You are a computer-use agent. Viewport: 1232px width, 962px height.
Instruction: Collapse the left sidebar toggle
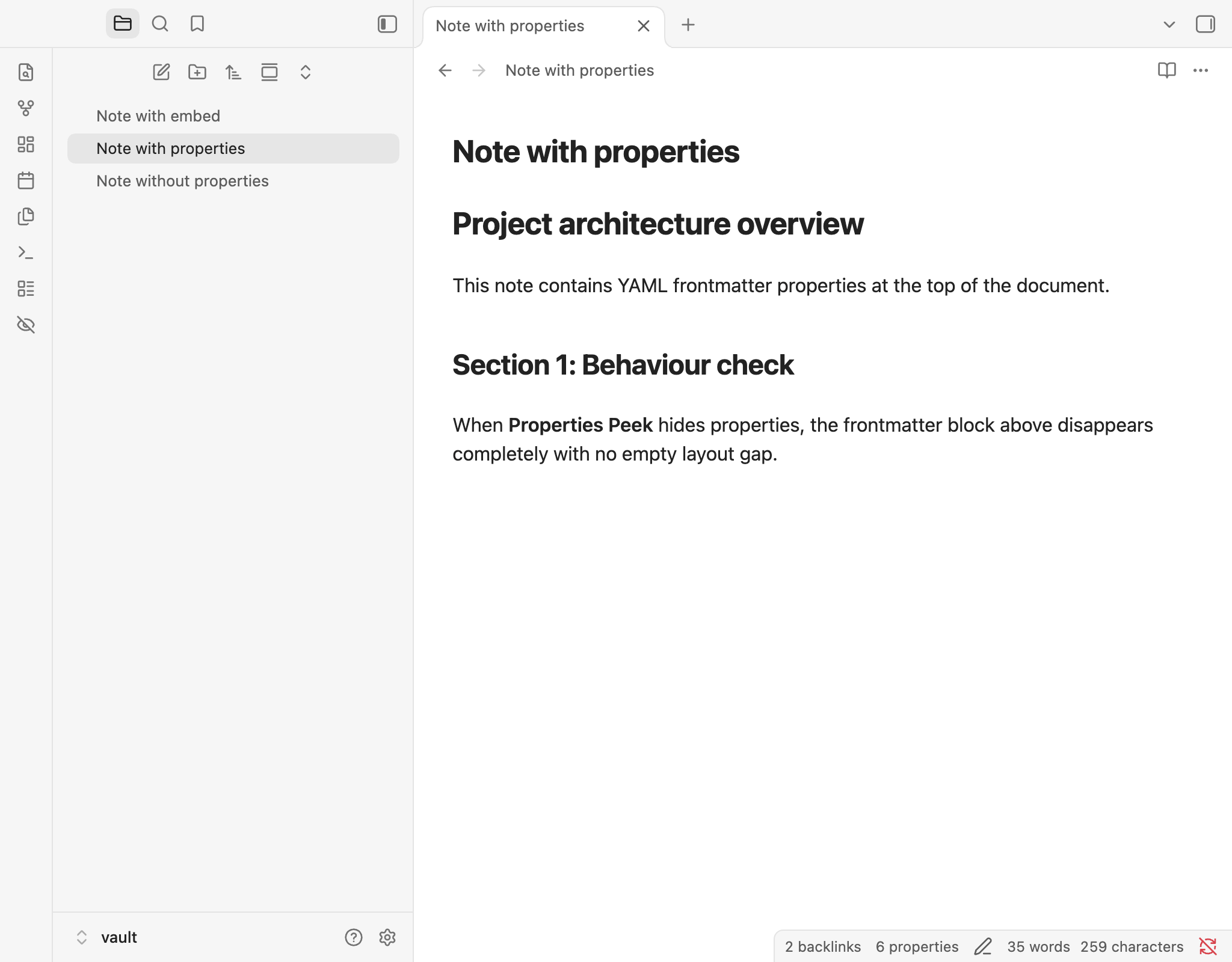pos(387,24)
